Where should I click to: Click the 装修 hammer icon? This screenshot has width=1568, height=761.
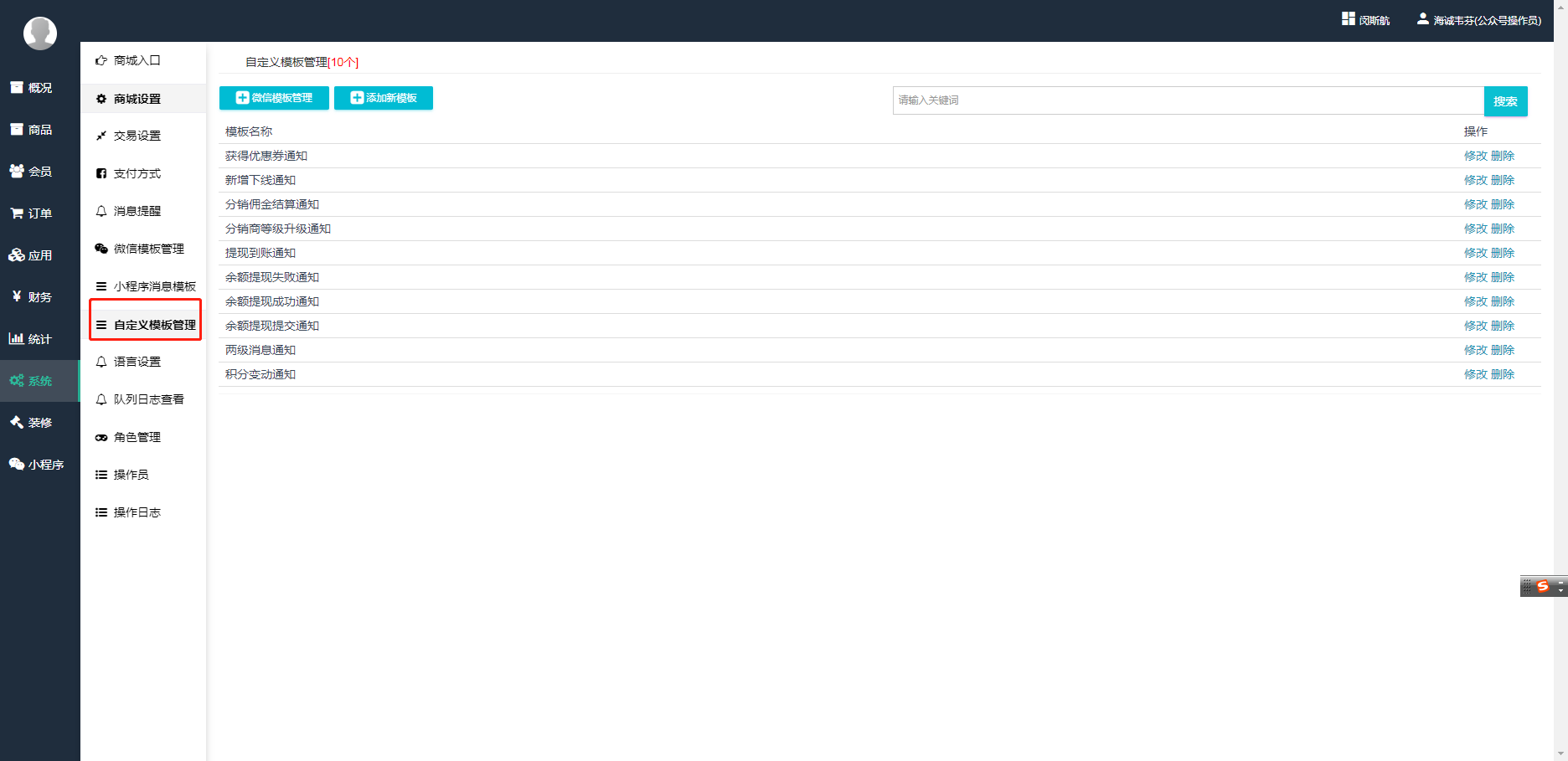[x=16, y=422]
